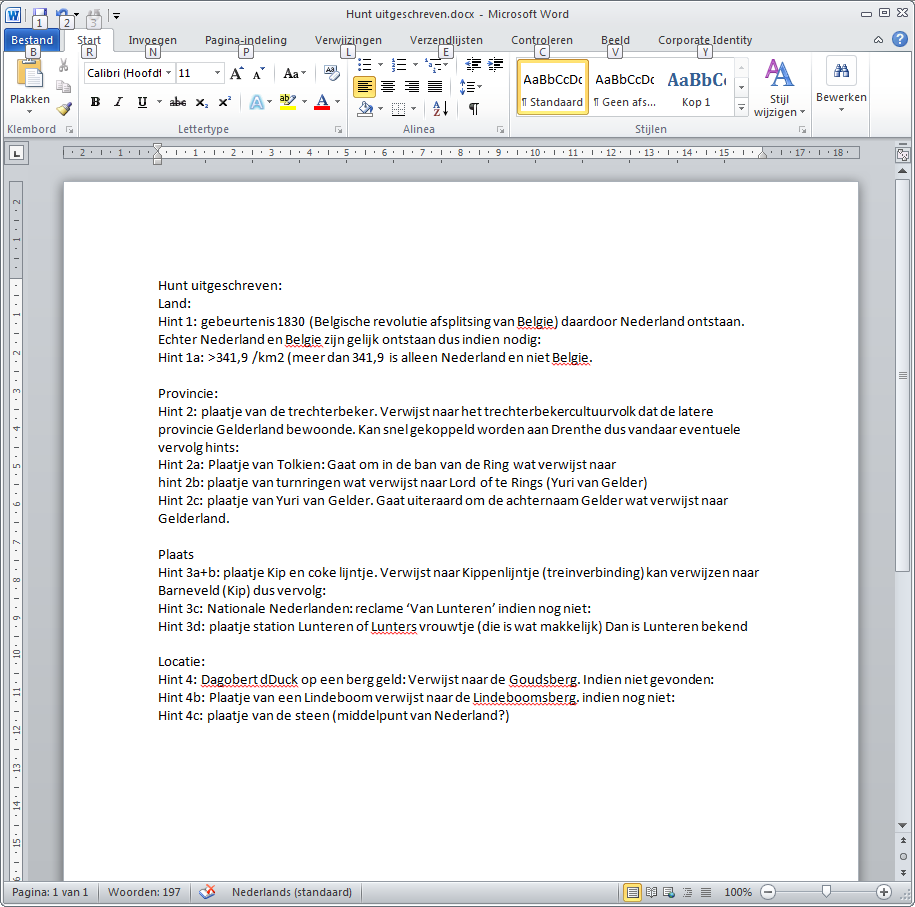Show paragraph marks with the pilcrow icon
Viewport: 915px width, 907px height.
pos(473,109)
